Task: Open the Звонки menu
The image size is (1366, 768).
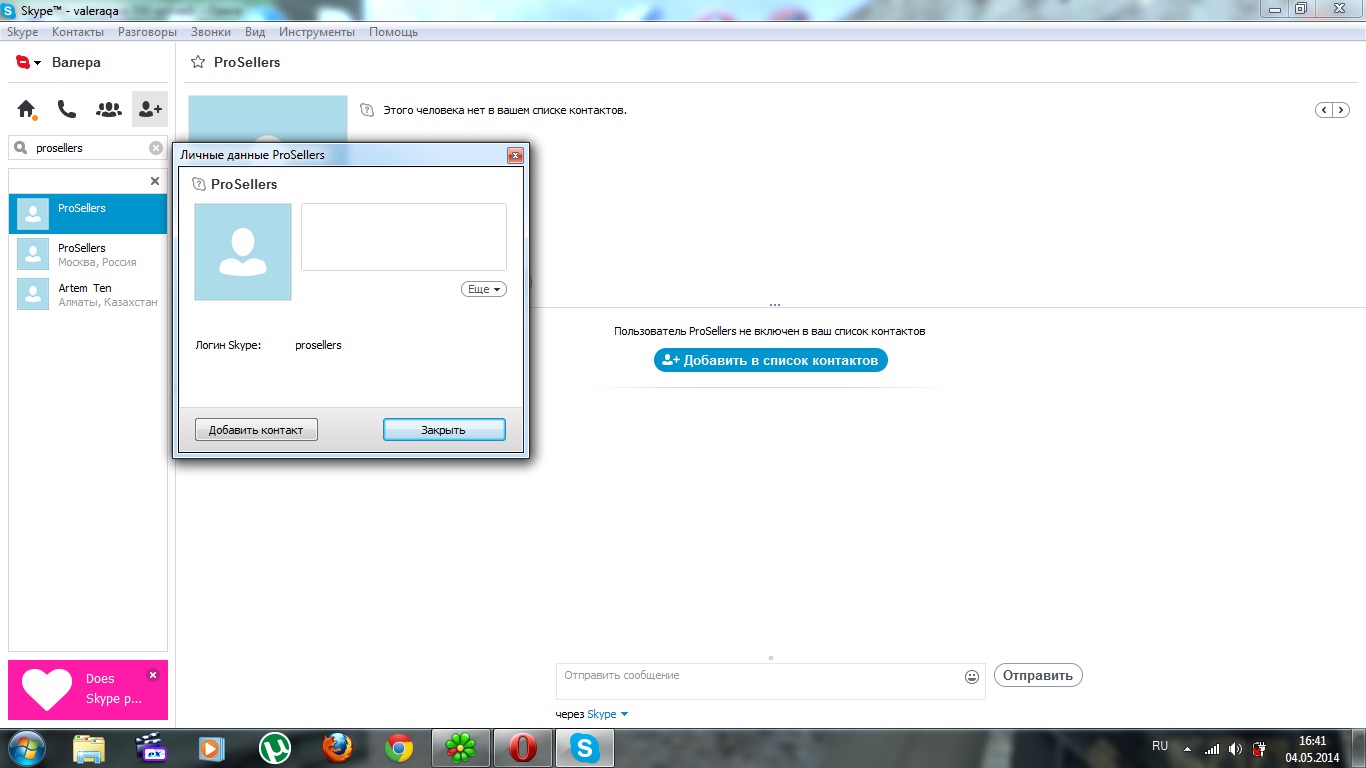Action: tap(211, 32)
